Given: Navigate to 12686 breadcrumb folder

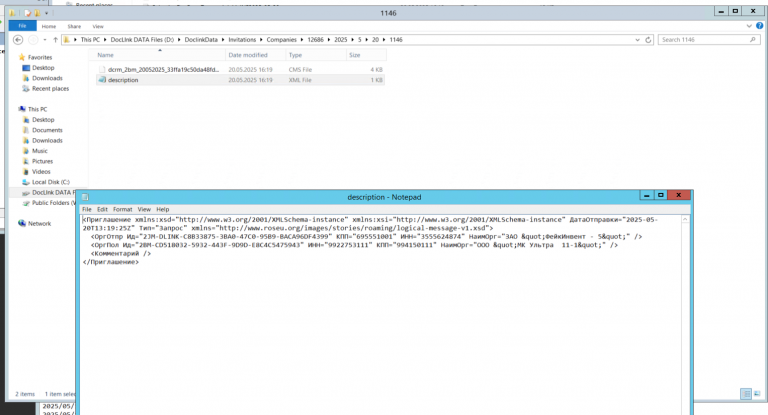Looking at the screenshot, I should [315, 40].
